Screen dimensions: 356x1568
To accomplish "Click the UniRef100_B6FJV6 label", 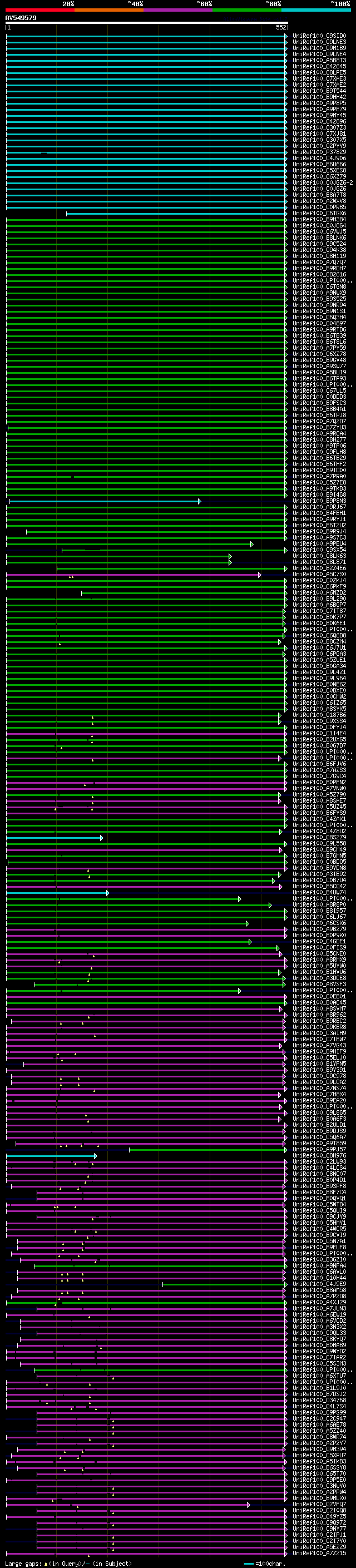I will [x=319, y=764].
